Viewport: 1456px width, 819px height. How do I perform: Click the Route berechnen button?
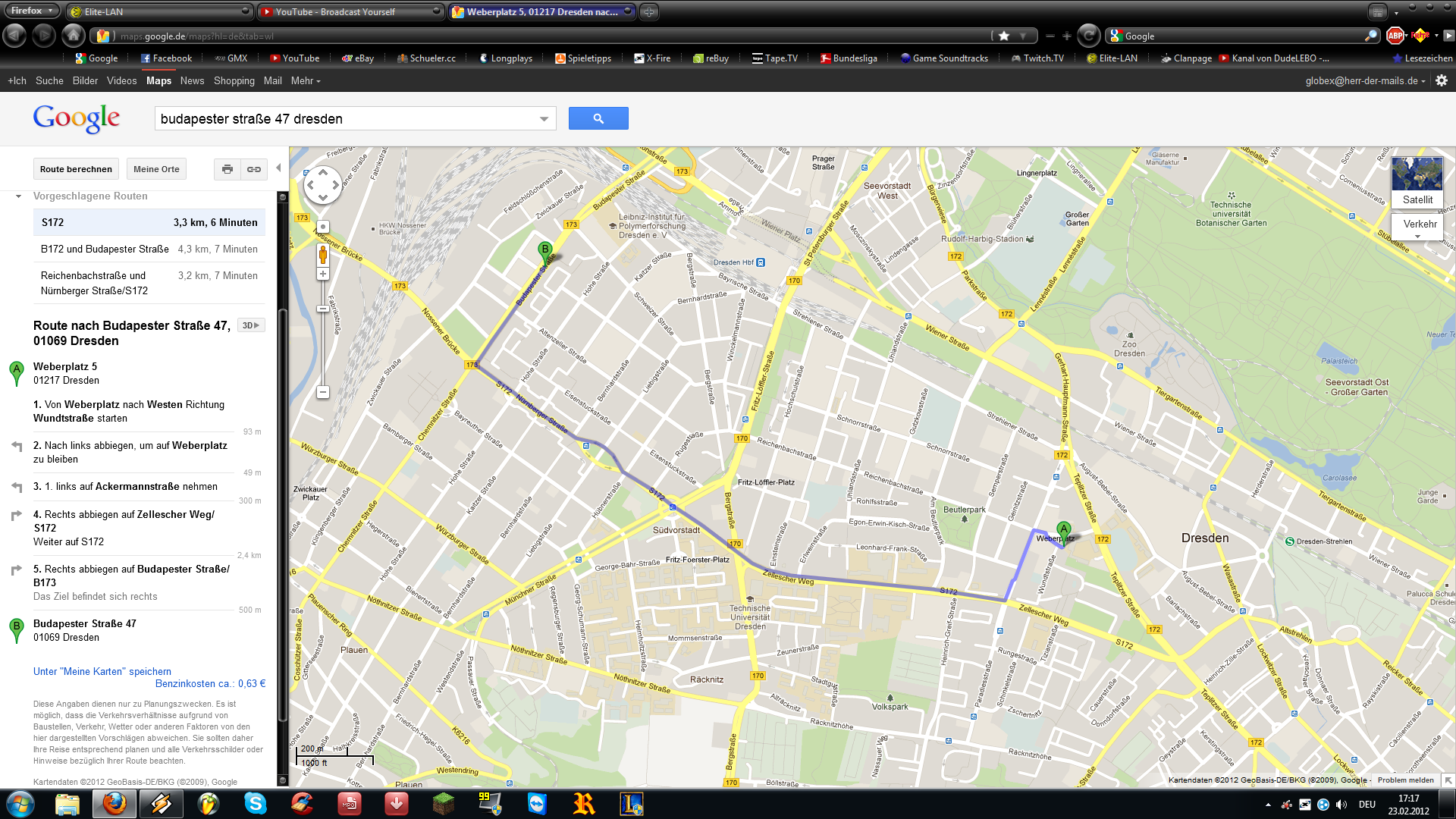click(76, 169)
